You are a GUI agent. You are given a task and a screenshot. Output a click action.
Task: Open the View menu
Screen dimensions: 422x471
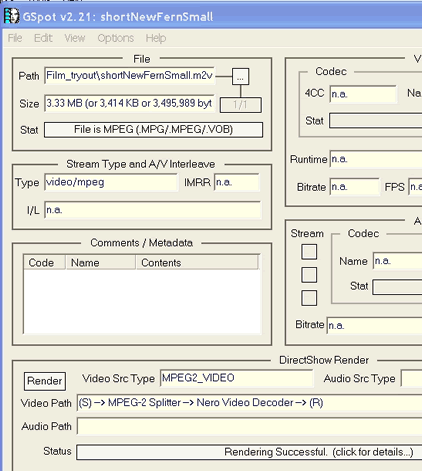pyautogui.click(x=75, y=38)
